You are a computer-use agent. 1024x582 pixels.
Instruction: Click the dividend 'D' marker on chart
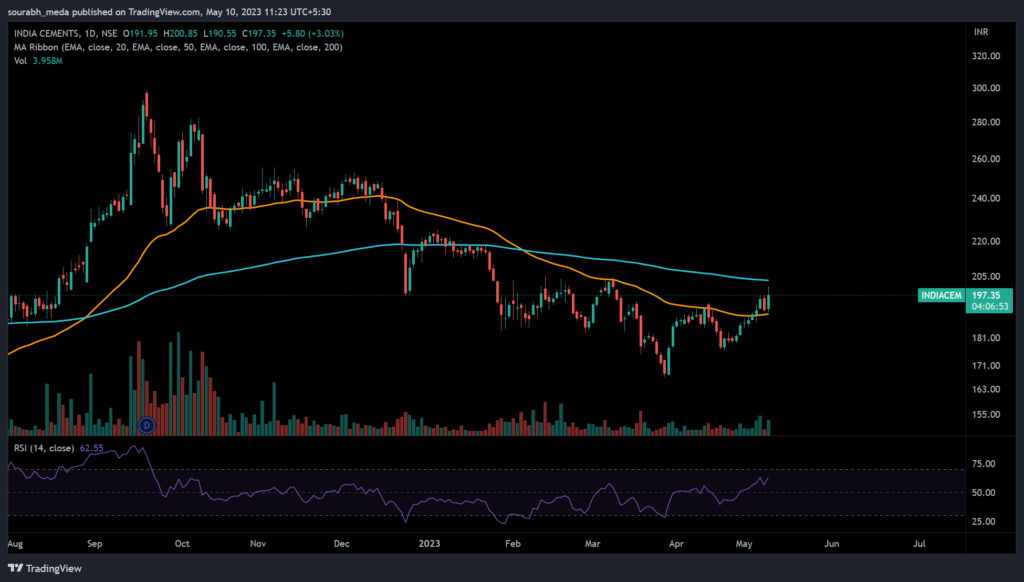(x=147, y=425)
